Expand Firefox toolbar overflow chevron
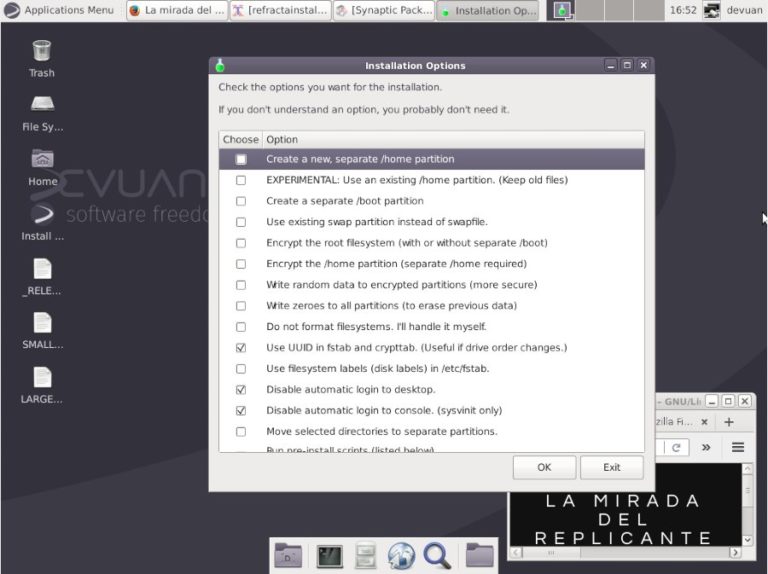768x574 pixels. (706, 447)
